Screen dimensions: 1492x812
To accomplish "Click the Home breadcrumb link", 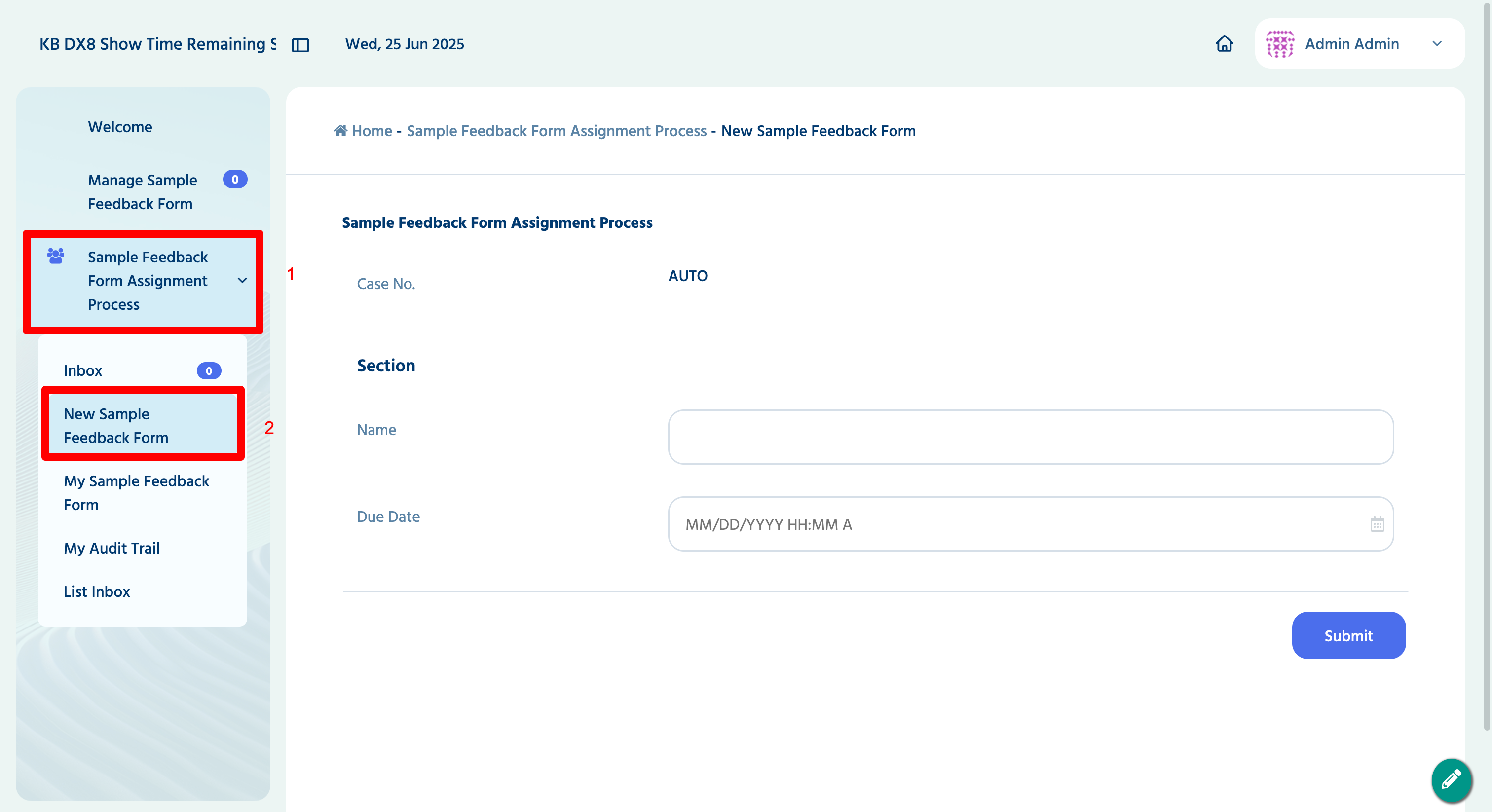I will tap(372, 131).
